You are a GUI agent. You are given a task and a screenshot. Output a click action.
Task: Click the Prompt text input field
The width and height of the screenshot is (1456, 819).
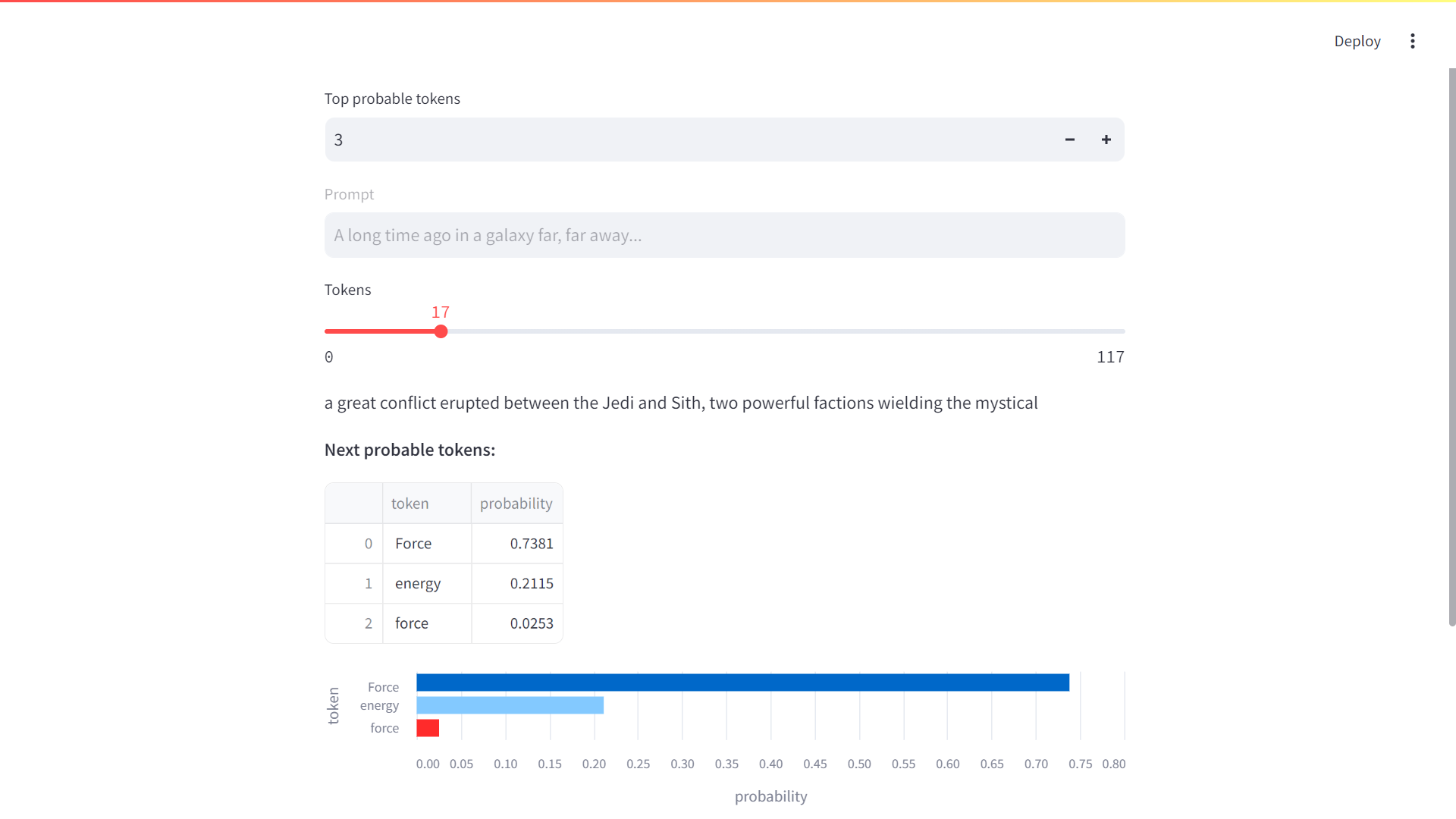coord(724,235)
